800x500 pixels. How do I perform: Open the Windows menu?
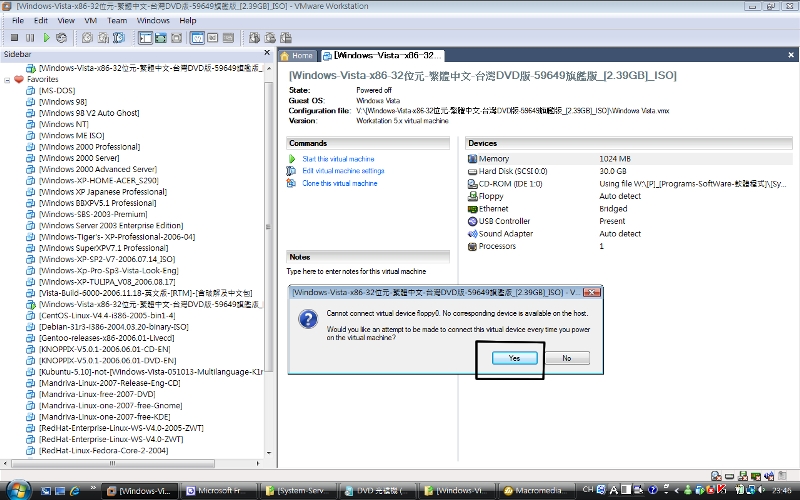pos(153,20)
